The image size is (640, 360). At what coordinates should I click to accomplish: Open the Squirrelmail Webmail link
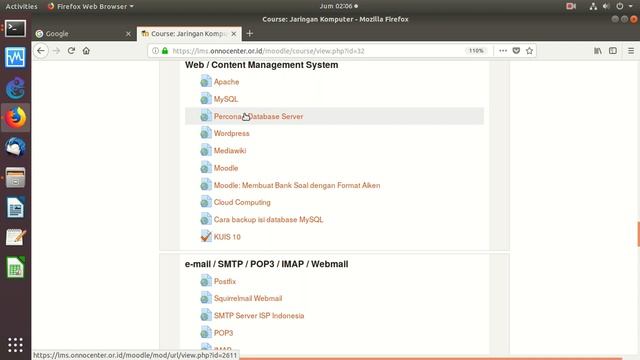[x=248, y=298]
